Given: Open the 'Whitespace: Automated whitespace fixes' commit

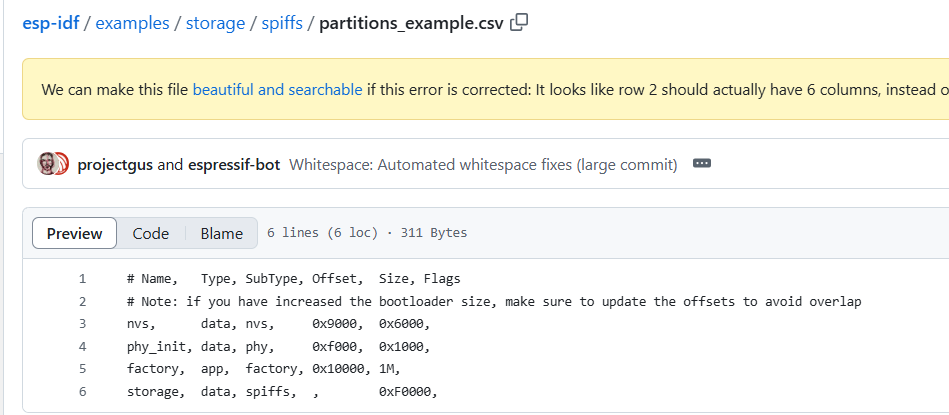Looking at the screenshot, I should point(483,164).
